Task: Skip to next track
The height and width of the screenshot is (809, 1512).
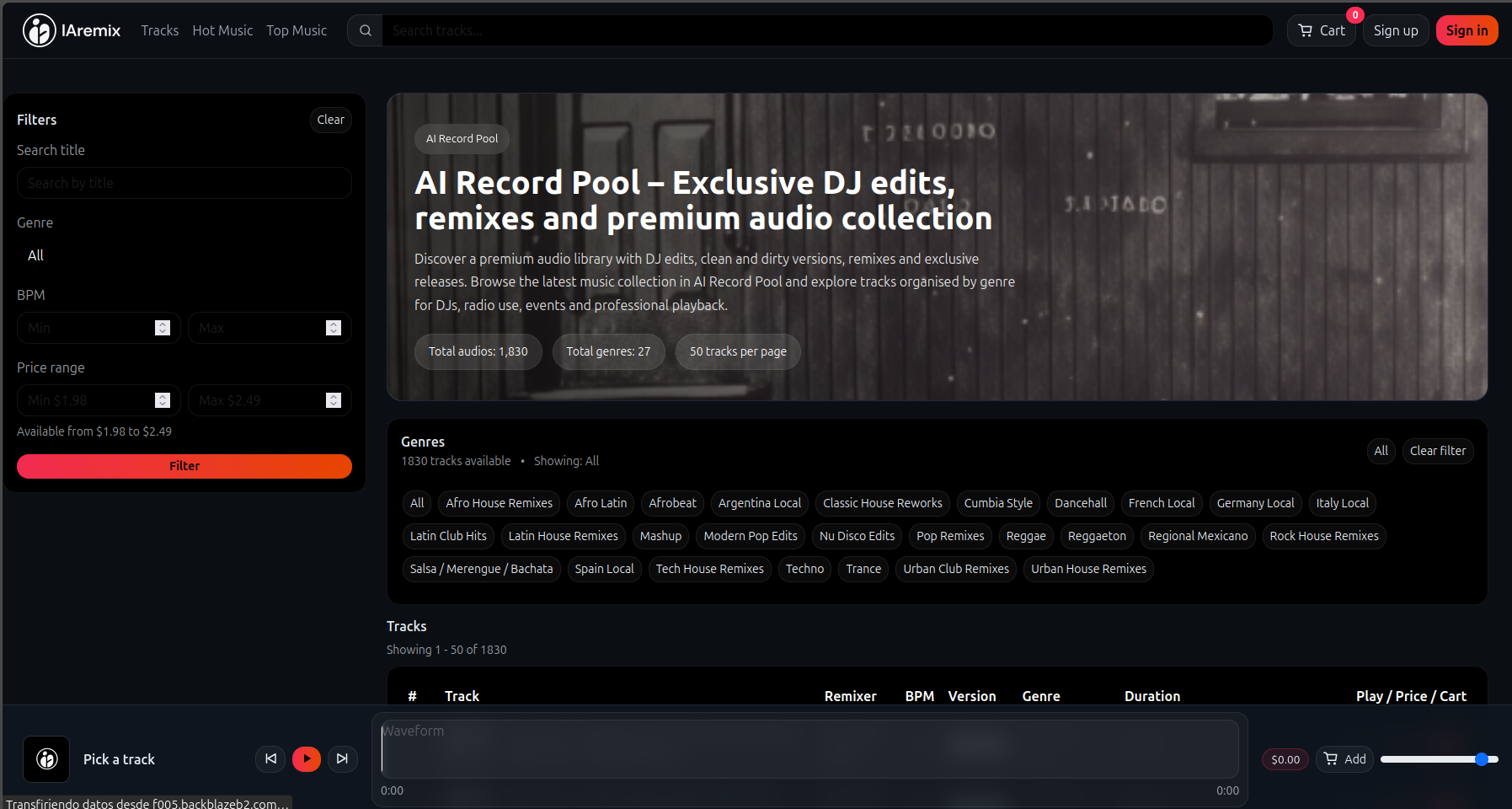Action: (x=342, y=759)
